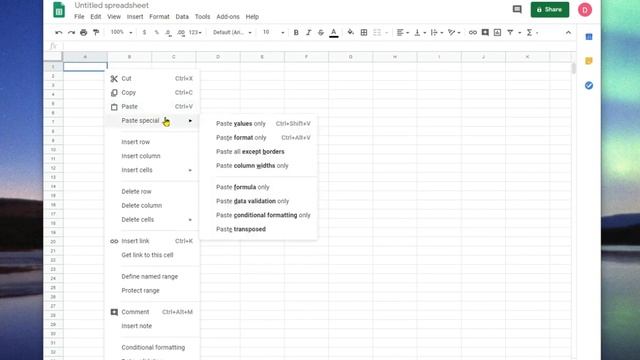The width and height of the screenshot is (640, 360).
Task: Open the Add-ons menu
Action: pyautogui.click(x=228, y=17)
